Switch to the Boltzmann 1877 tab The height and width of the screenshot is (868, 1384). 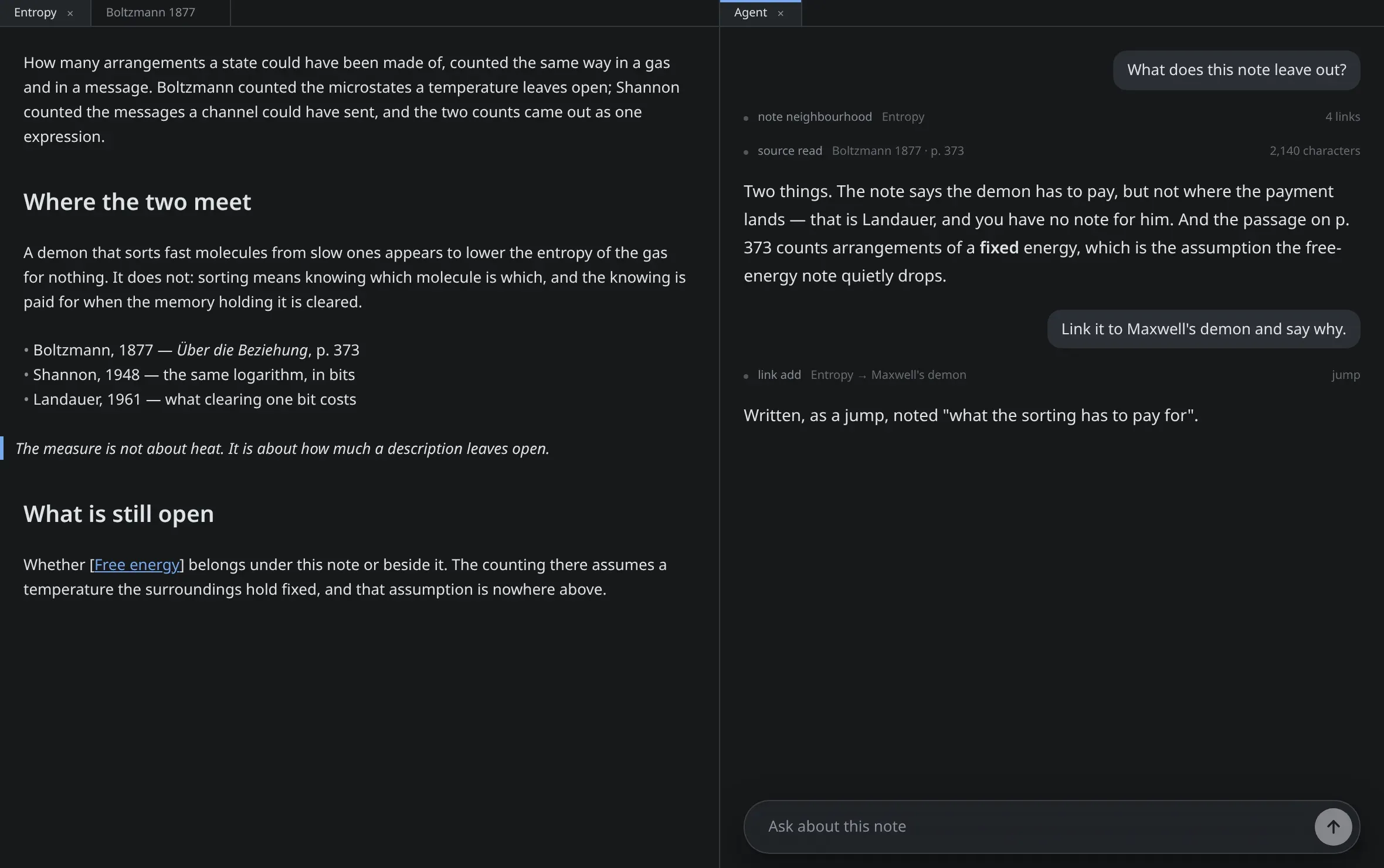click(x=151, y=12)
